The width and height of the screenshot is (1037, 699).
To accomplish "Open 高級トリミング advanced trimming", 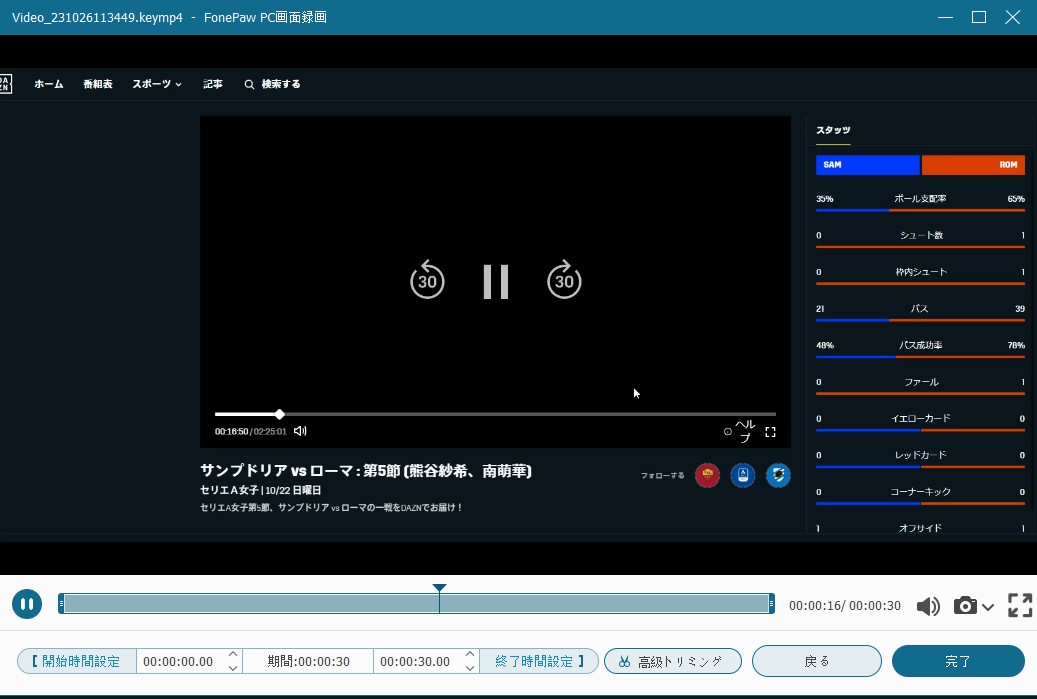I will point(673,661).
